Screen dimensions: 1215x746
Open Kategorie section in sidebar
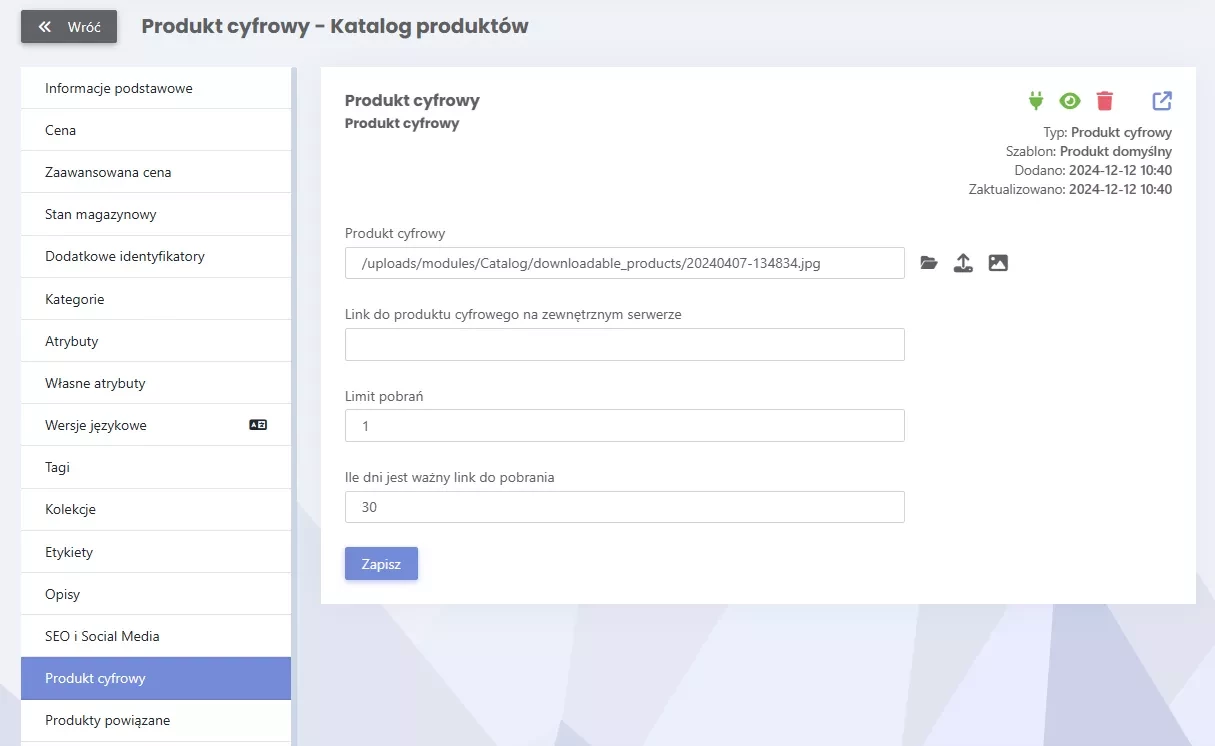pos(156,299)
